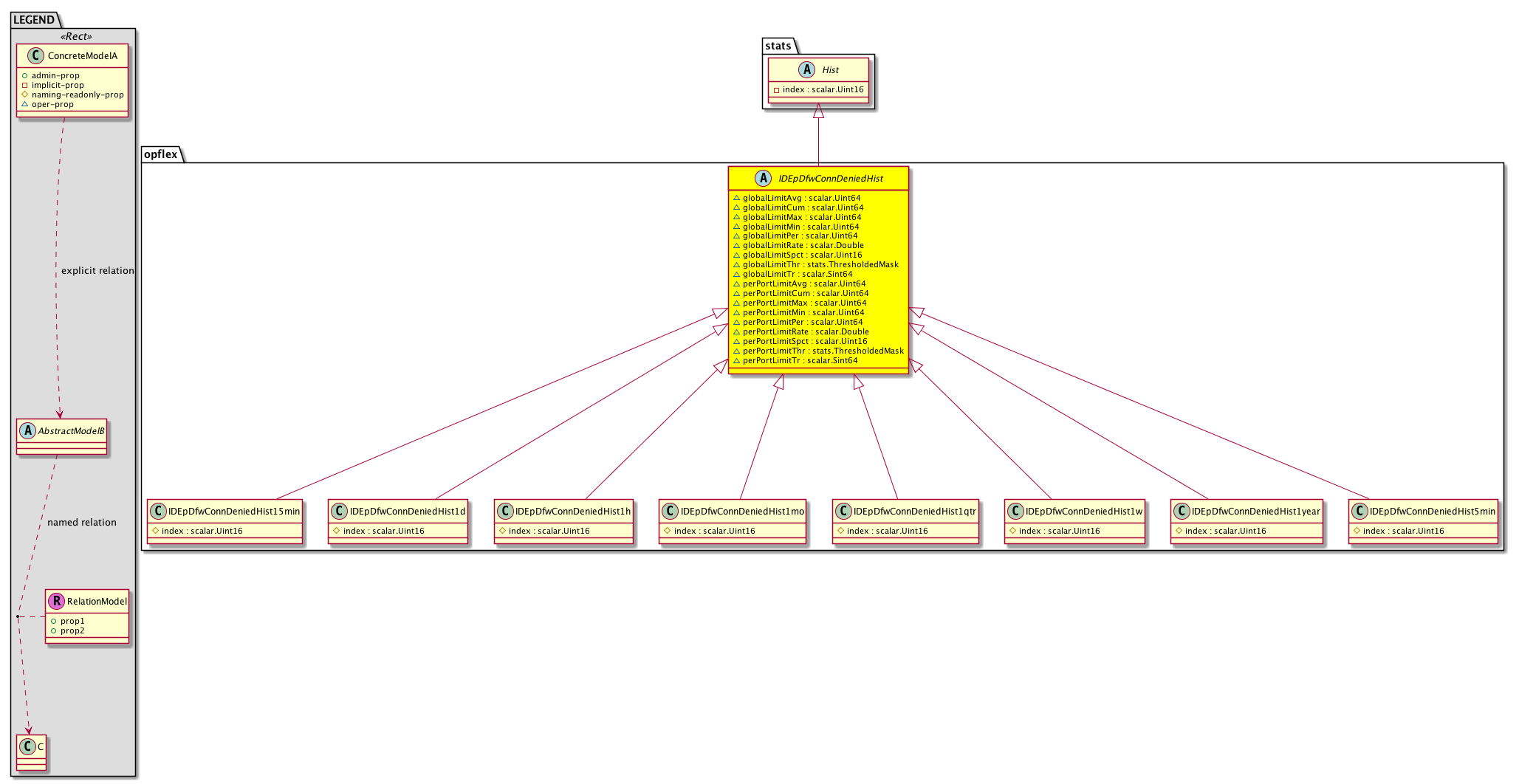Viewport: 1519px width, 784px height.
Task: Click the 'C' icon of IDEpDfwConnDeniedHist15min
Action: pyautogui.click(x=158, y=512)
